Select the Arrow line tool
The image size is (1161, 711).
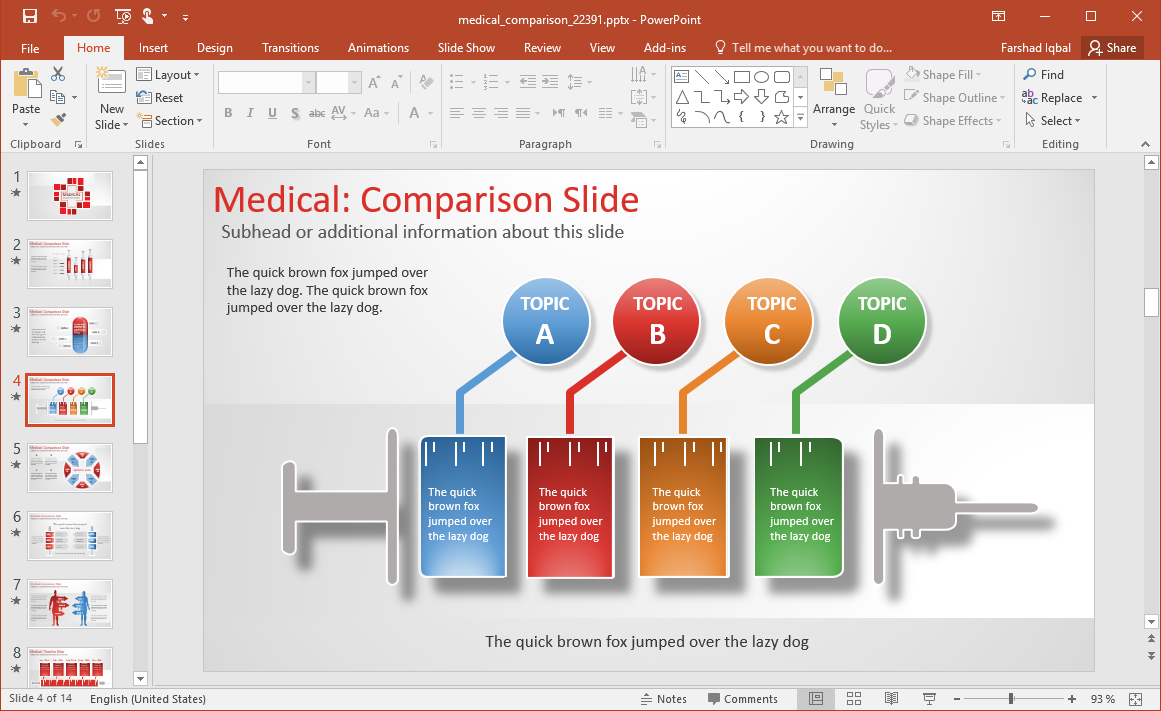(x=722, y=76)
